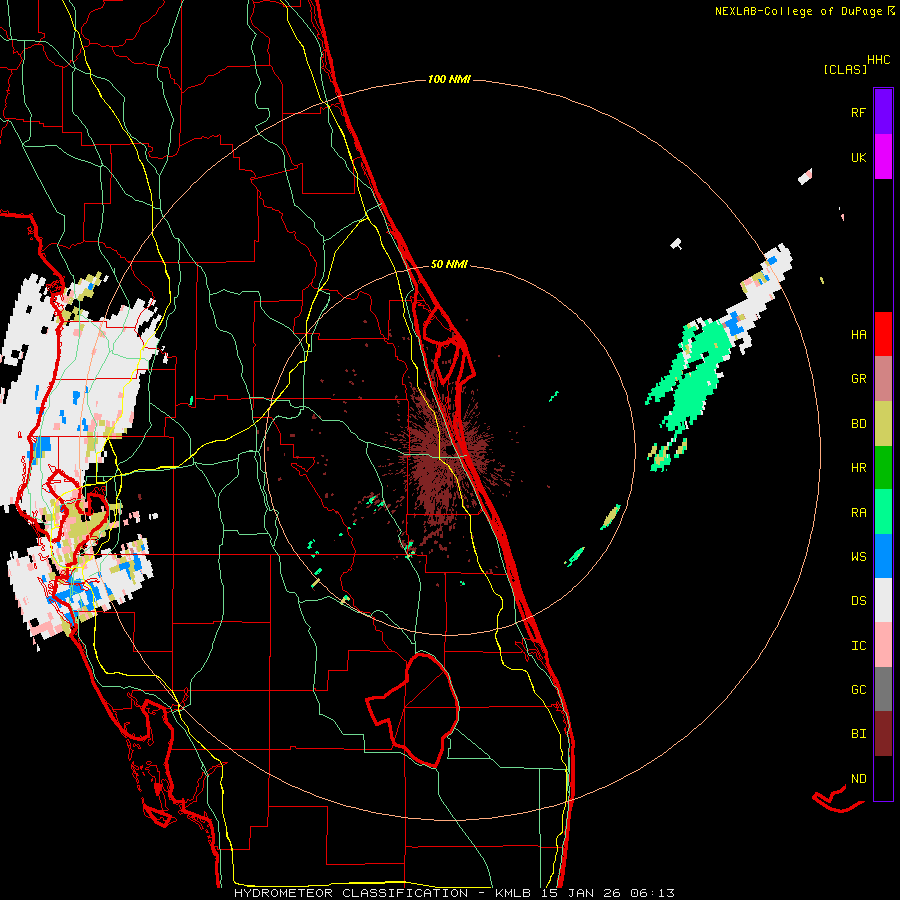
Task: Click the magenta UK legend swatch
Action: (x=883, y=157)
